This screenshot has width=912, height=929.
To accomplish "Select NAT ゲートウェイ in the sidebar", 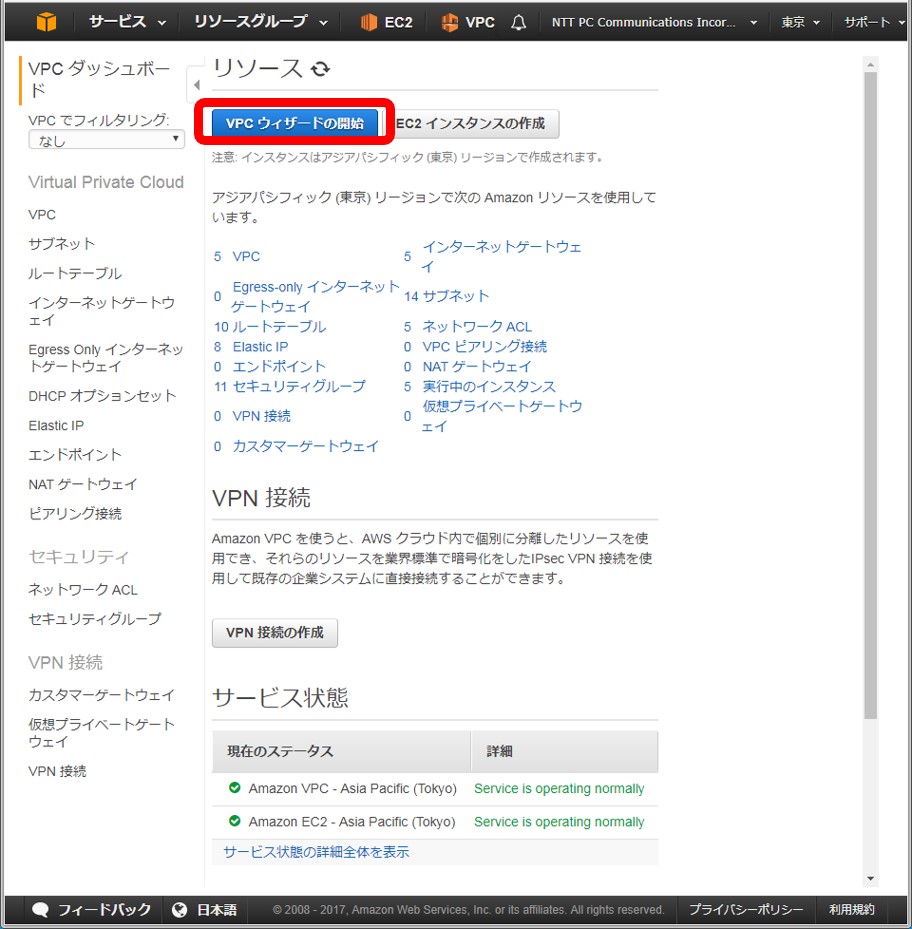I will pos(82,484).
